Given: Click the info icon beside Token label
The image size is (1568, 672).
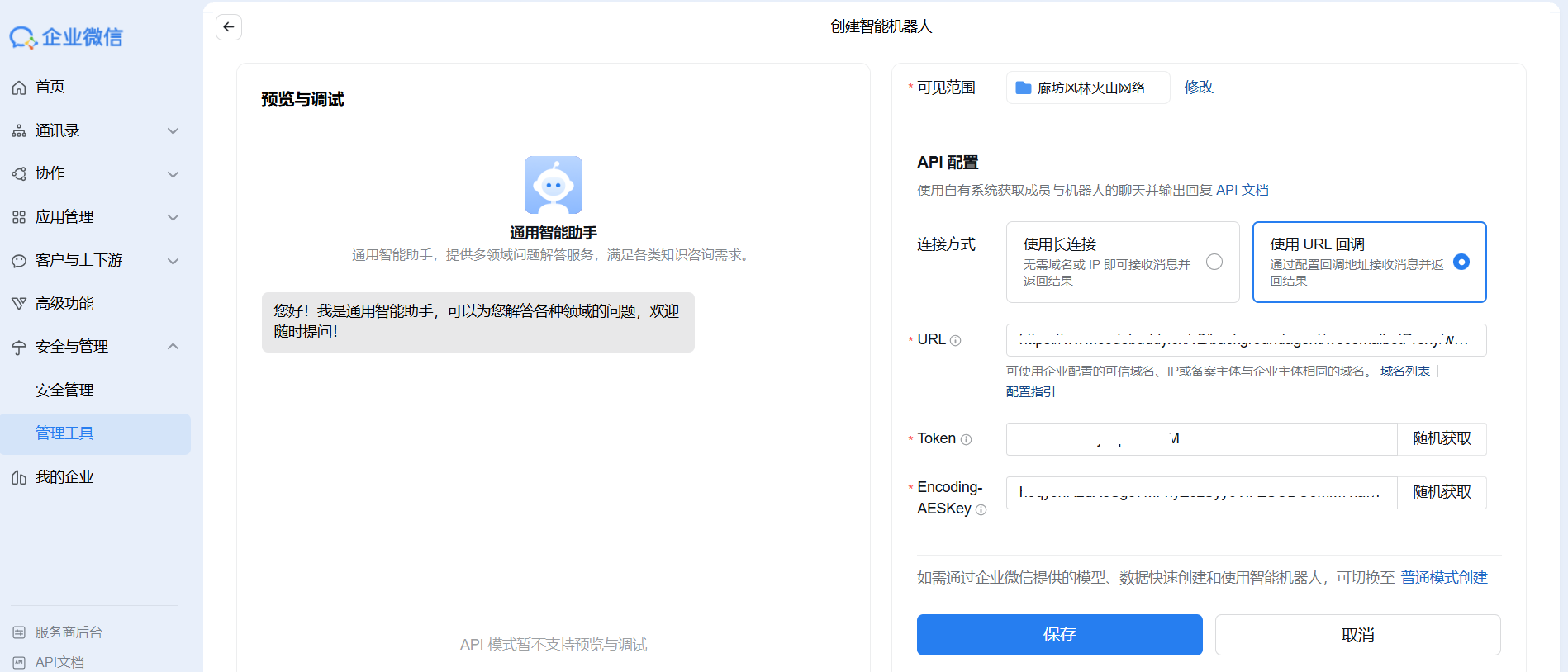Looking at the screenshot, I should pyautogui.click(x=967, y=439).
